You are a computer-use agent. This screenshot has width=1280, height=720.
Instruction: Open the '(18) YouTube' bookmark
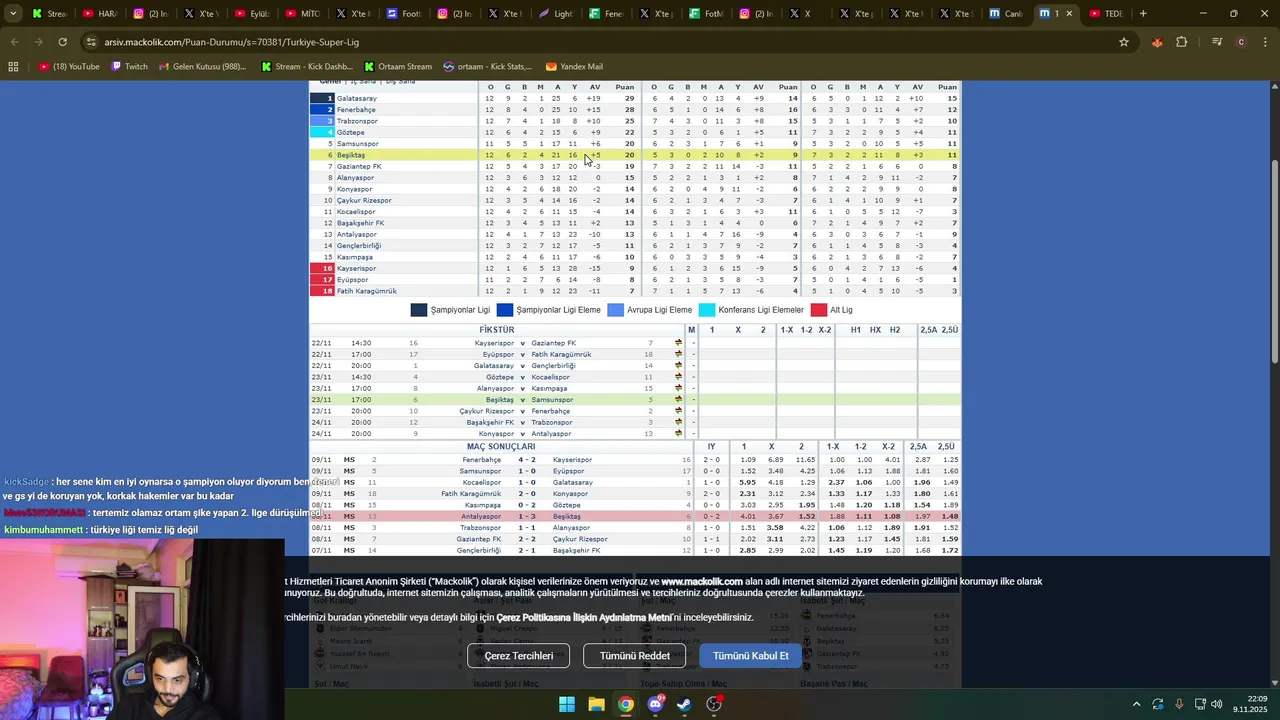(69, 67)
